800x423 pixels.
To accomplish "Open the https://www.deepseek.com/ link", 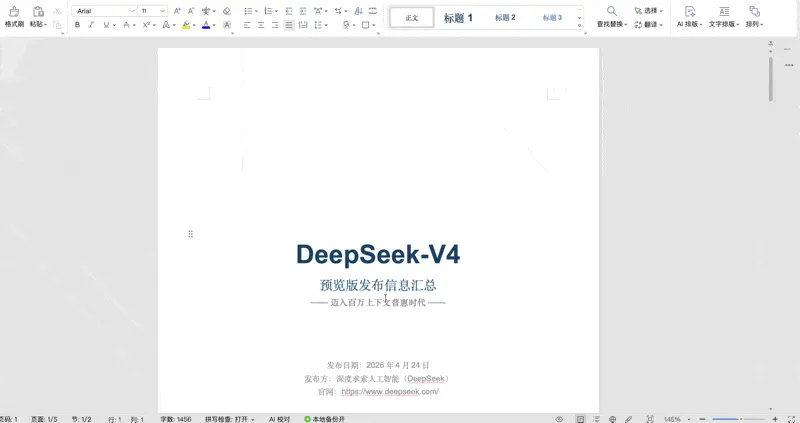I will [x=390, y=392].
